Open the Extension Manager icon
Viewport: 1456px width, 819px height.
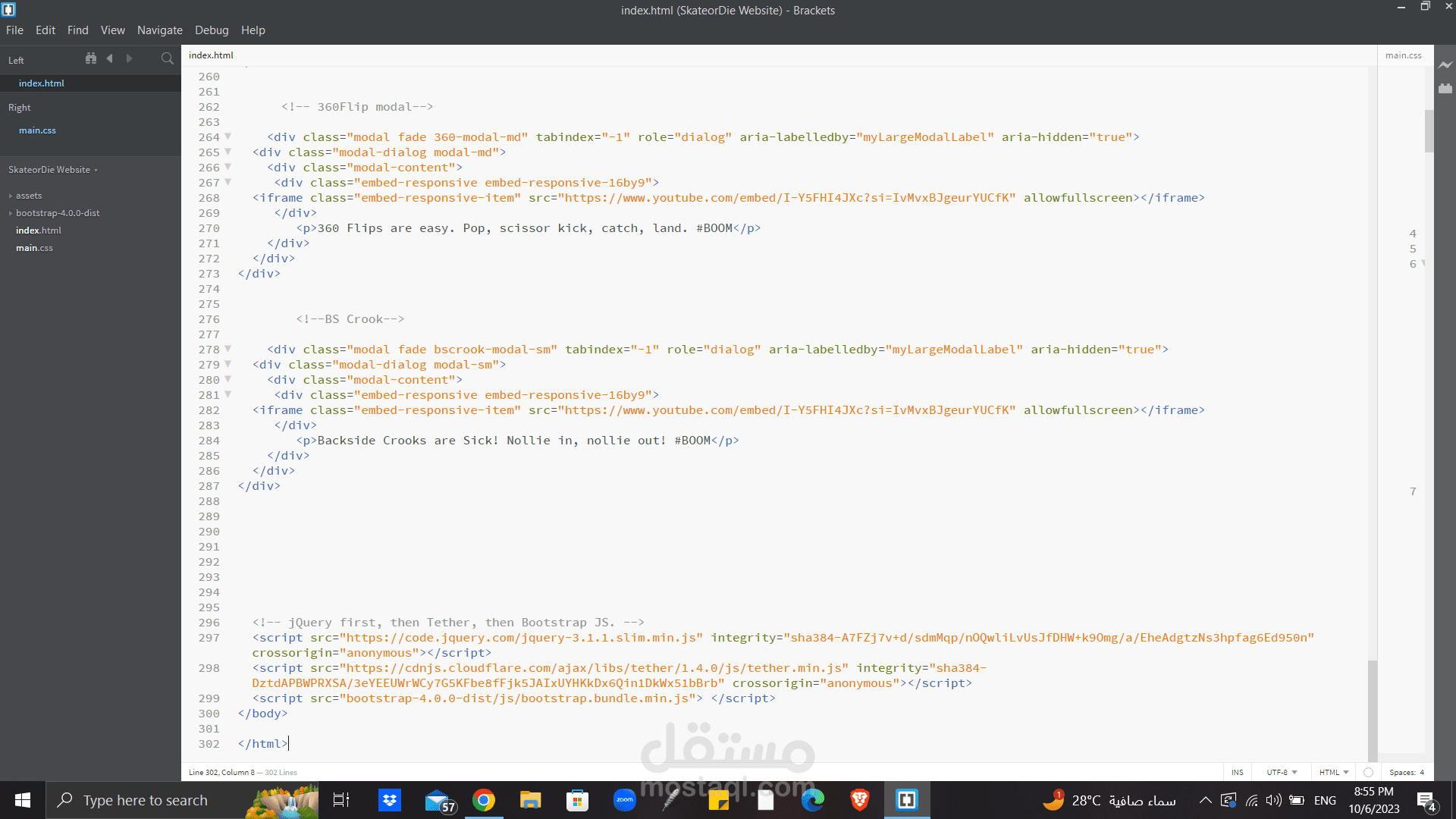point(1445,89)
